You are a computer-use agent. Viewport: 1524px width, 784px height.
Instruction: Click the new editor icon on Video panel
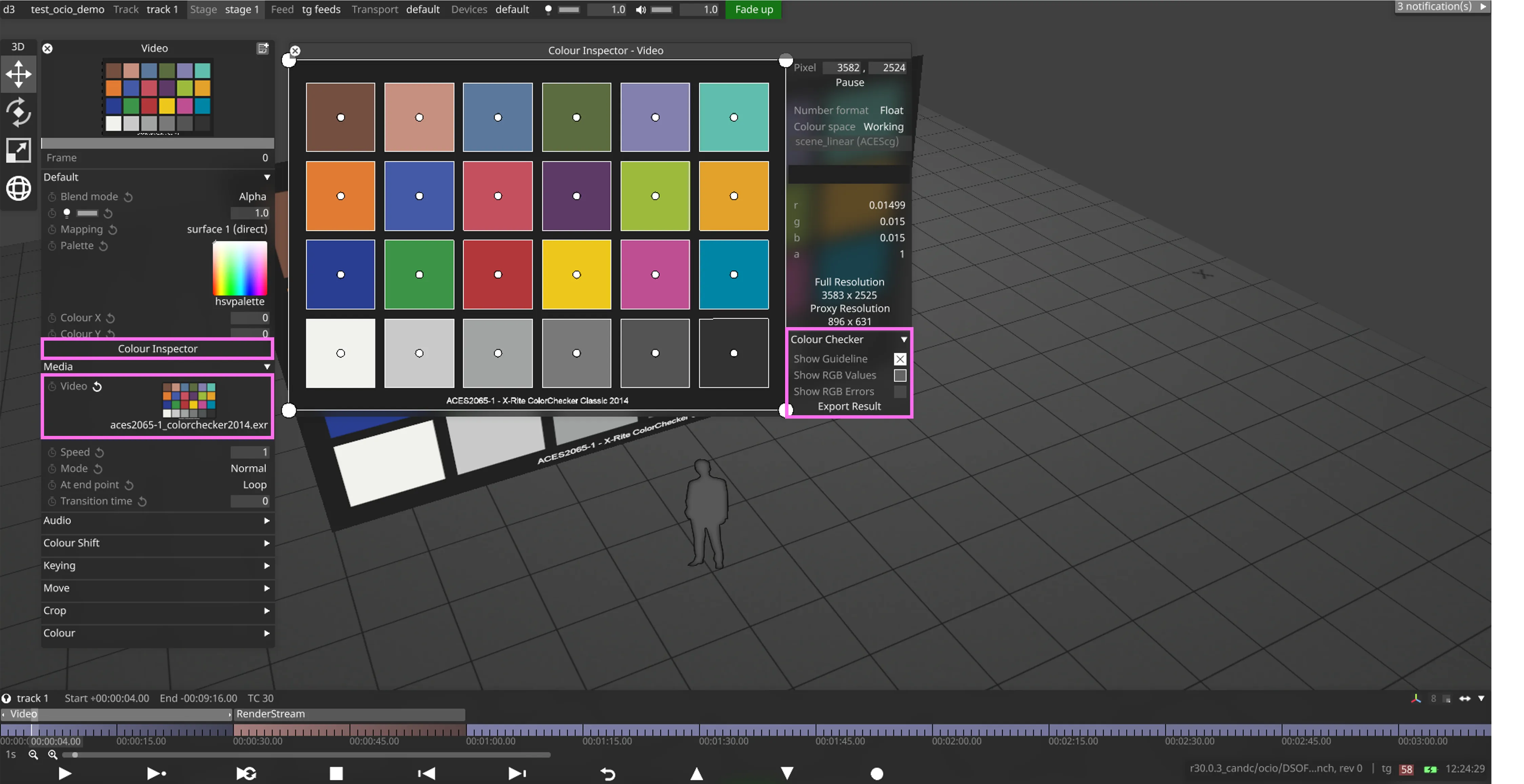tap(263, 48)
